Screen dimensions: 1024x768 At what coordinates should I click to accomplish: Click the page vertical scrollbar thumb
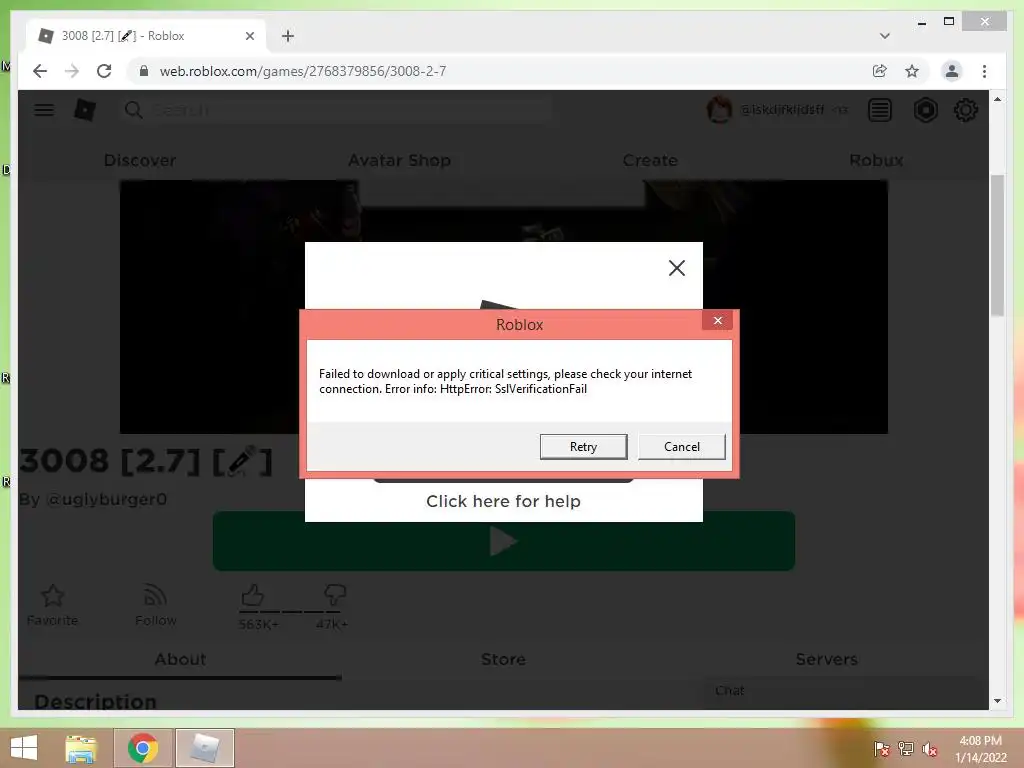997,246
